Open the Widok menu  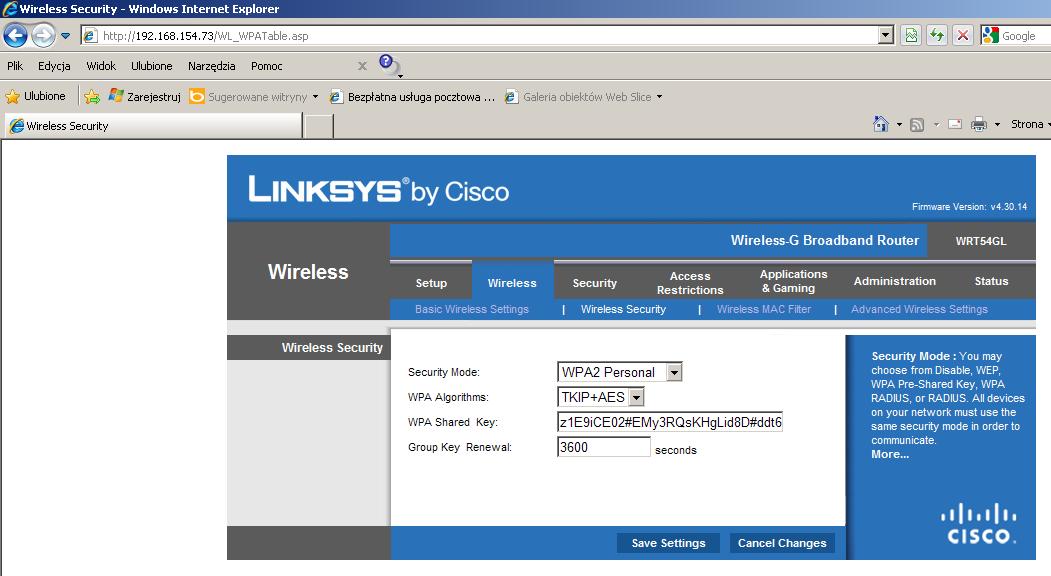[x=101, y=66]
